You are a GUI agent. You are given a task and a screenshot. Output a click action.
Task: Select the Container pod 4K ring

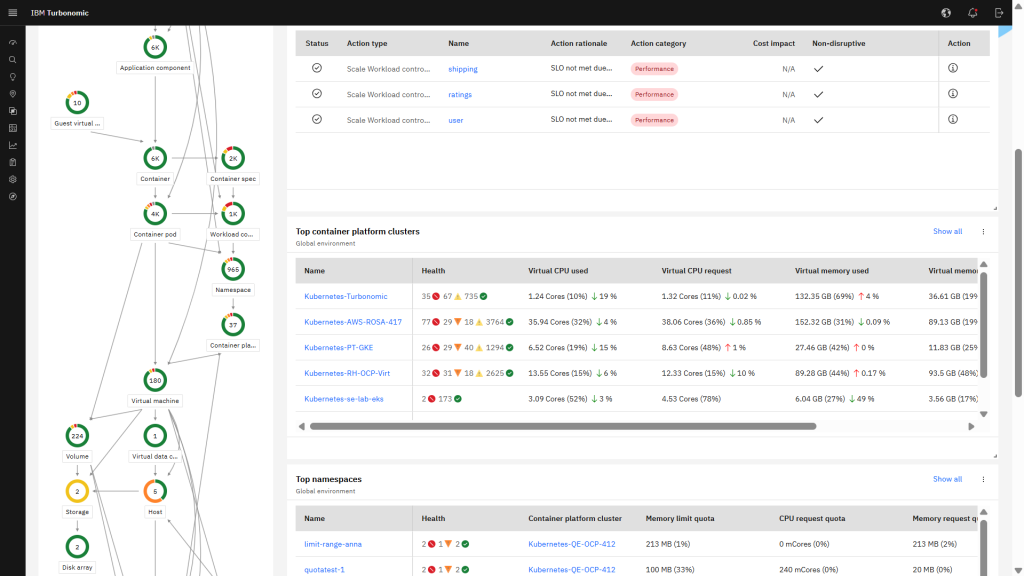(x=155, y=214)
